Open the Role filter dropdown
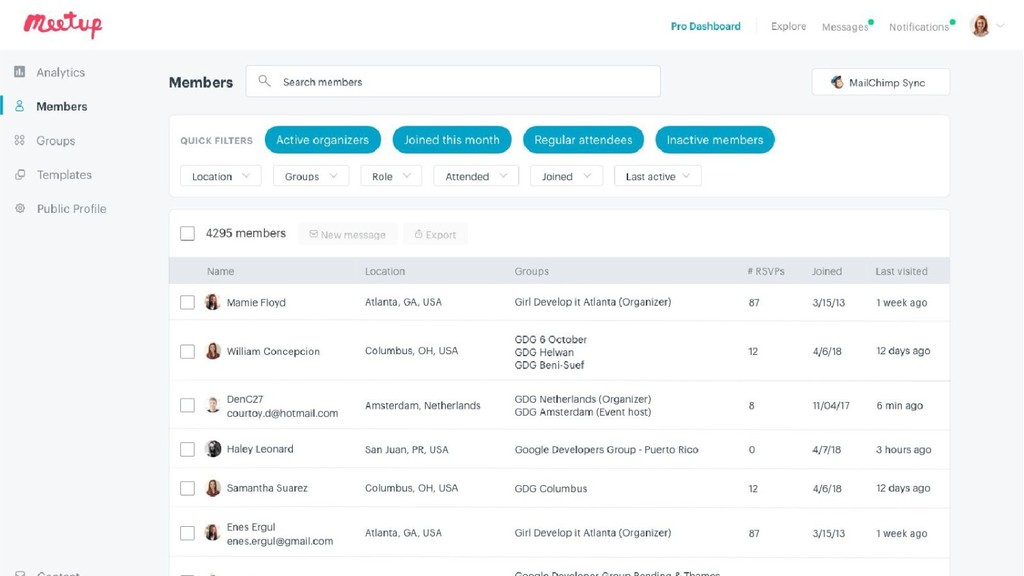The image size is (1024, 576). coord(391,177)
